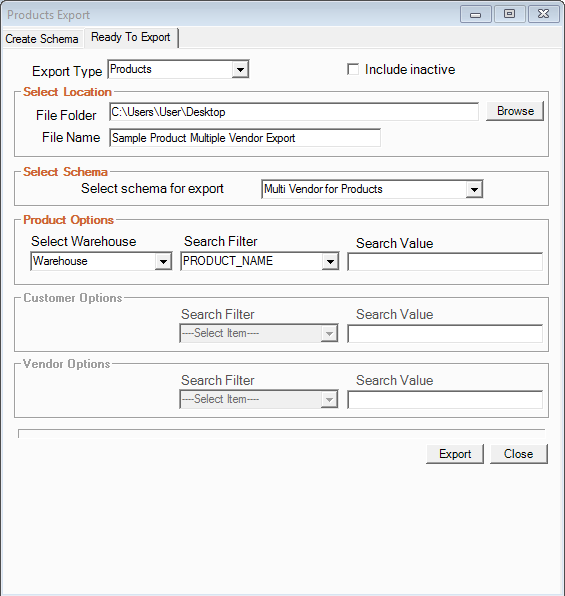The height and width of the screenshot is (596, 565).
Task: Click the File Folder path field
Action: [x=294, y=112]
